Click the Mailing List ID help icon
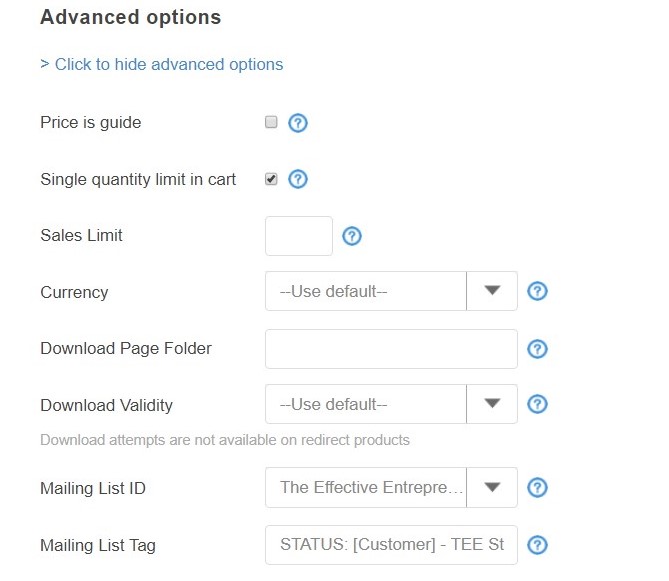This screenshot has width=669, height=581. 537,488
